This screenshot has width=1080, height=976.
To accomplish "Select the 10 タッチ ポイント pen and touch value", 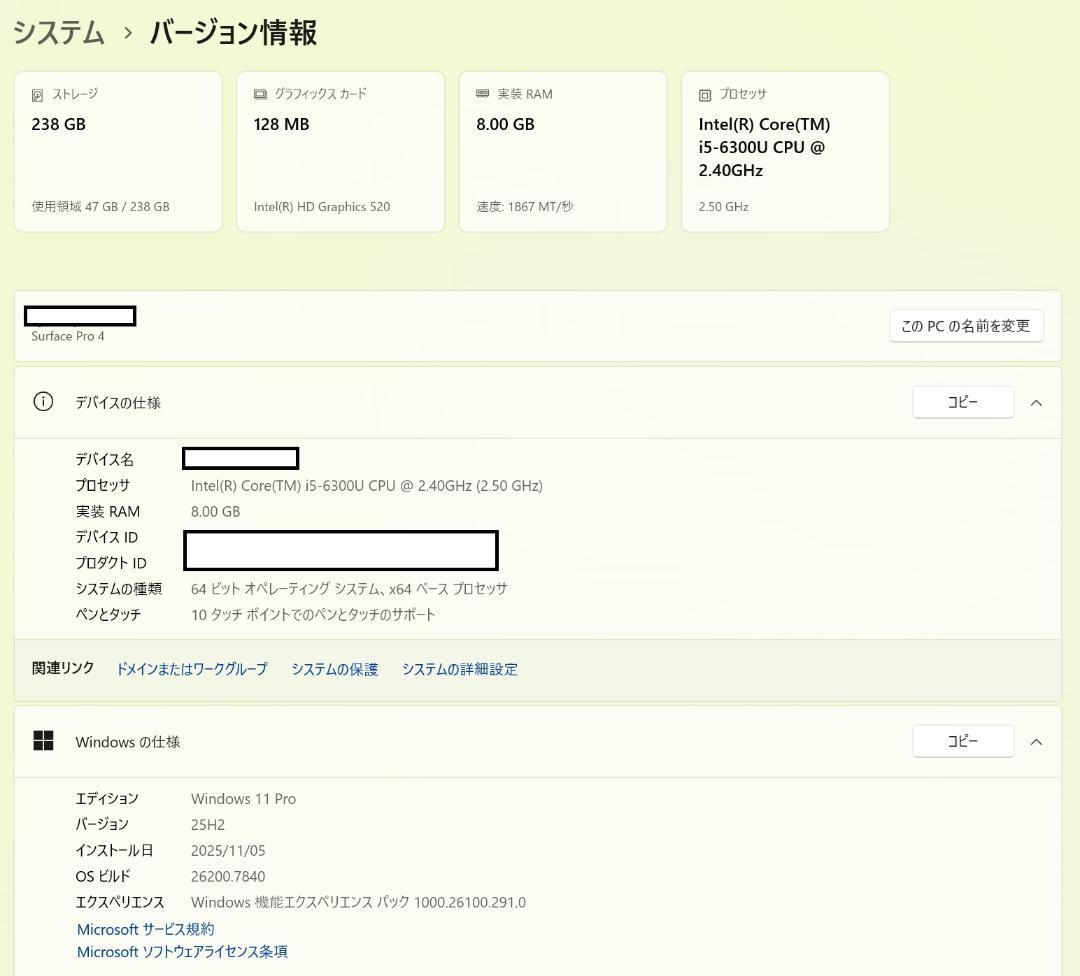I will click(313, 614).
